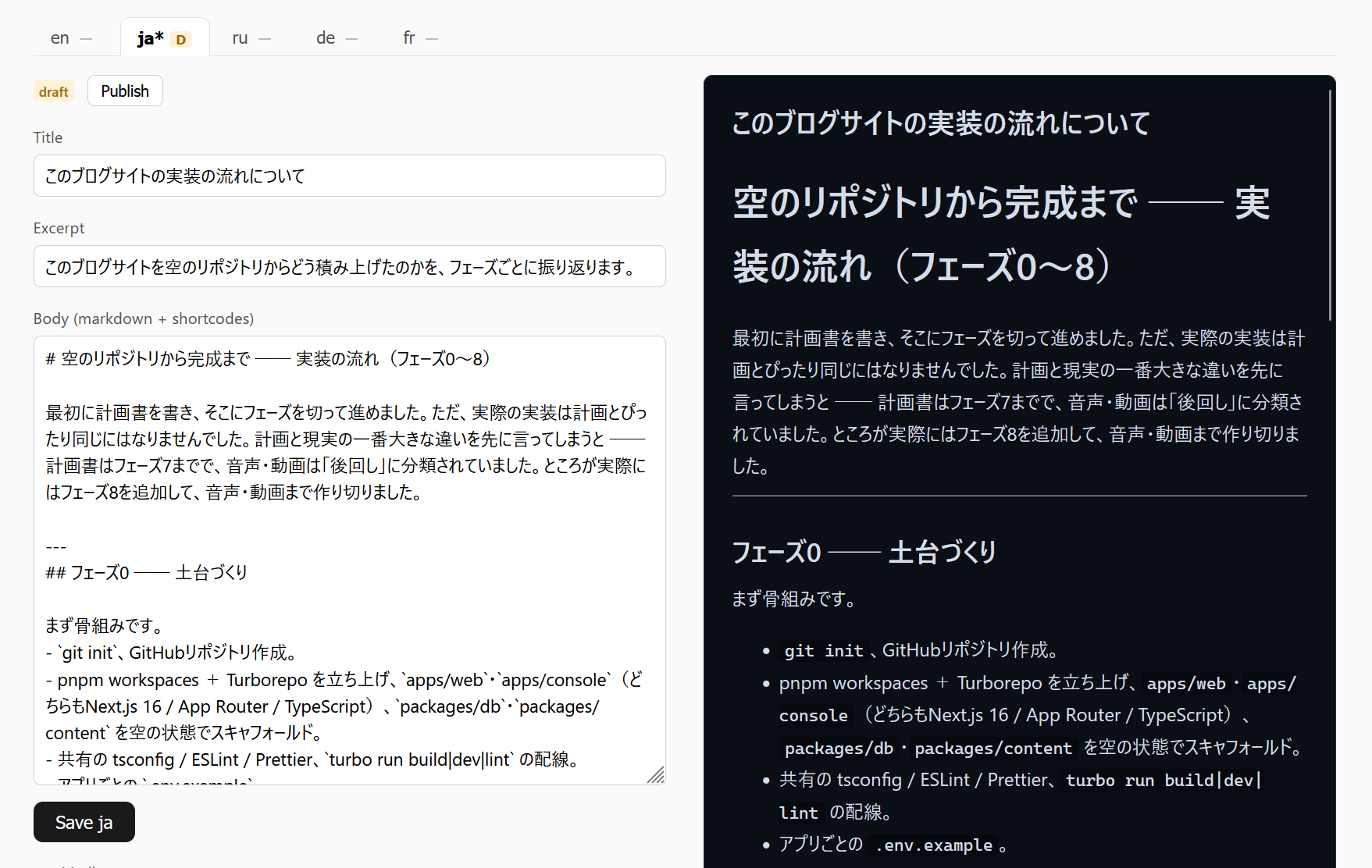Click the 'Excerpt' field label
1372x868 pixels.
[x=59, y=228]
